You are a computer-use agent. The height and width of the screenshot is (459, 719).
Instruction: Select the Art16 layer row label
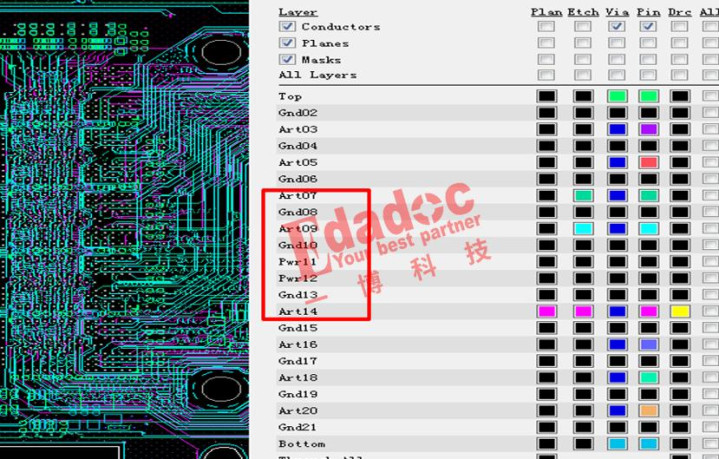(x=298, y=344)
